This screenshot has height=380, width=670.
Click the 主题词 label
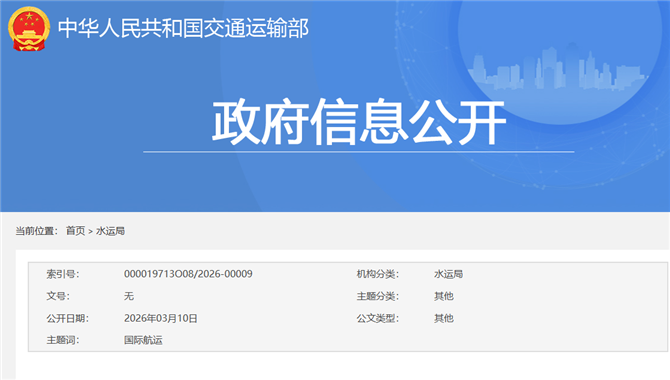63,340
